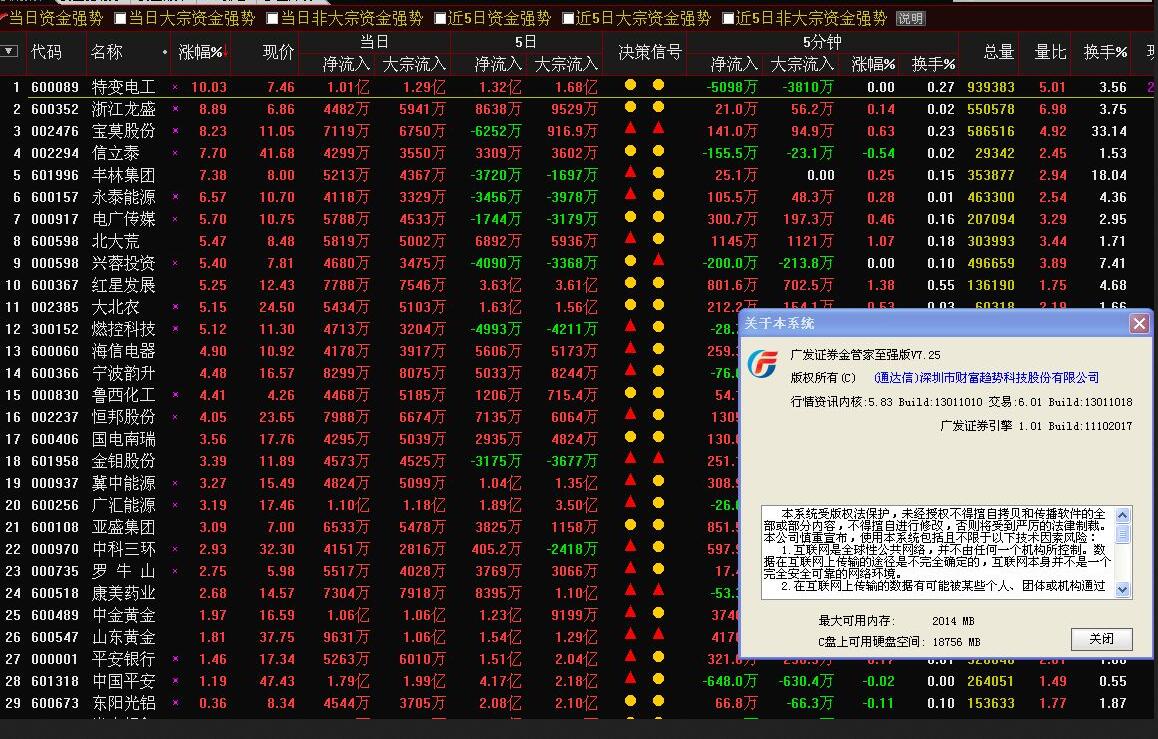Click yellow circle signal in 宁波韵升 row
This screenshot has height=739, width=1158.
click(658, 371)
